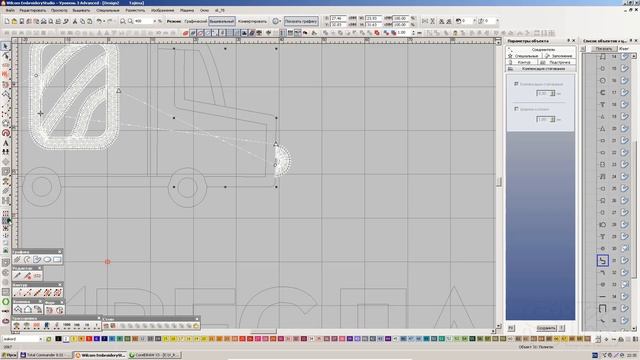Travel by 1000 stitches button
The height and width of the screenshot is (360, 640).
[x=67, y=326]
